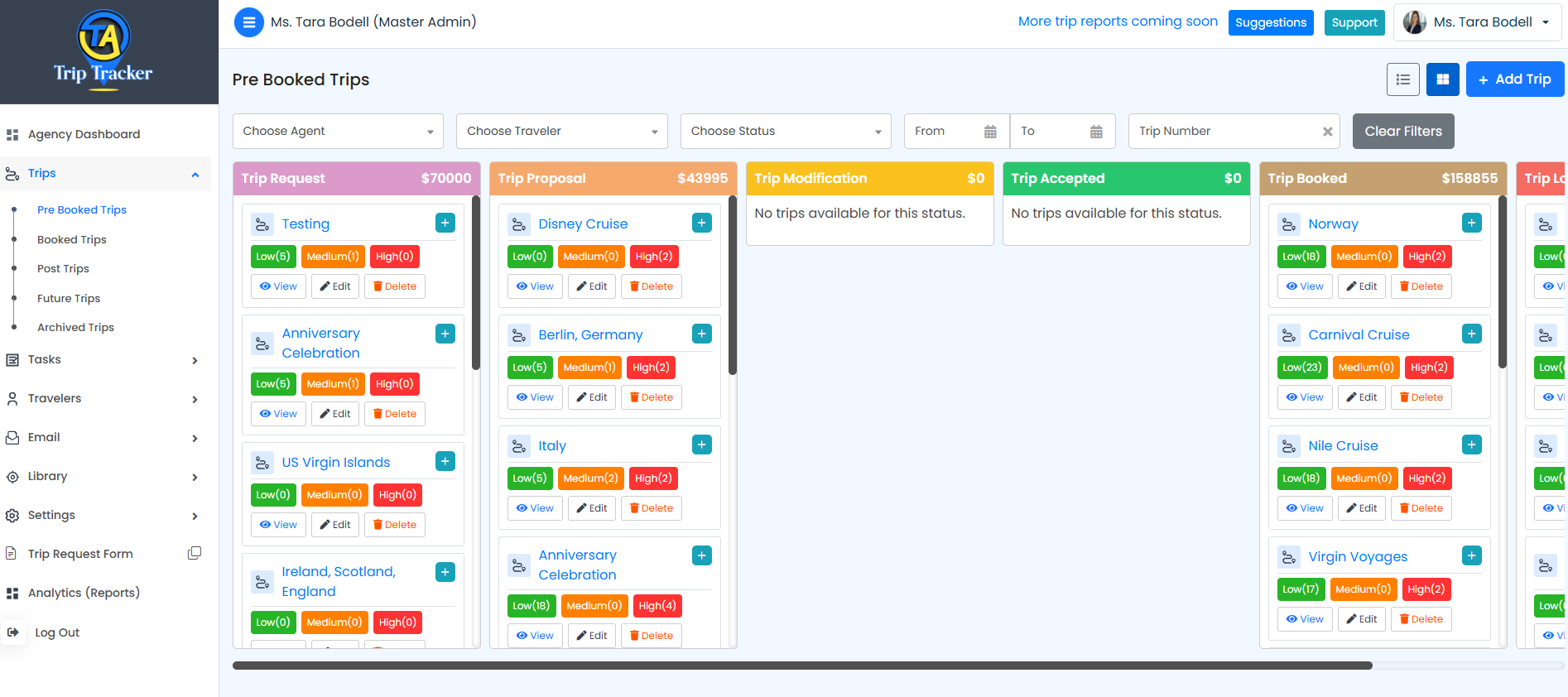The image size is (1568, 697).
Task: Open the From date calendar picker
Action: (990, 132)
